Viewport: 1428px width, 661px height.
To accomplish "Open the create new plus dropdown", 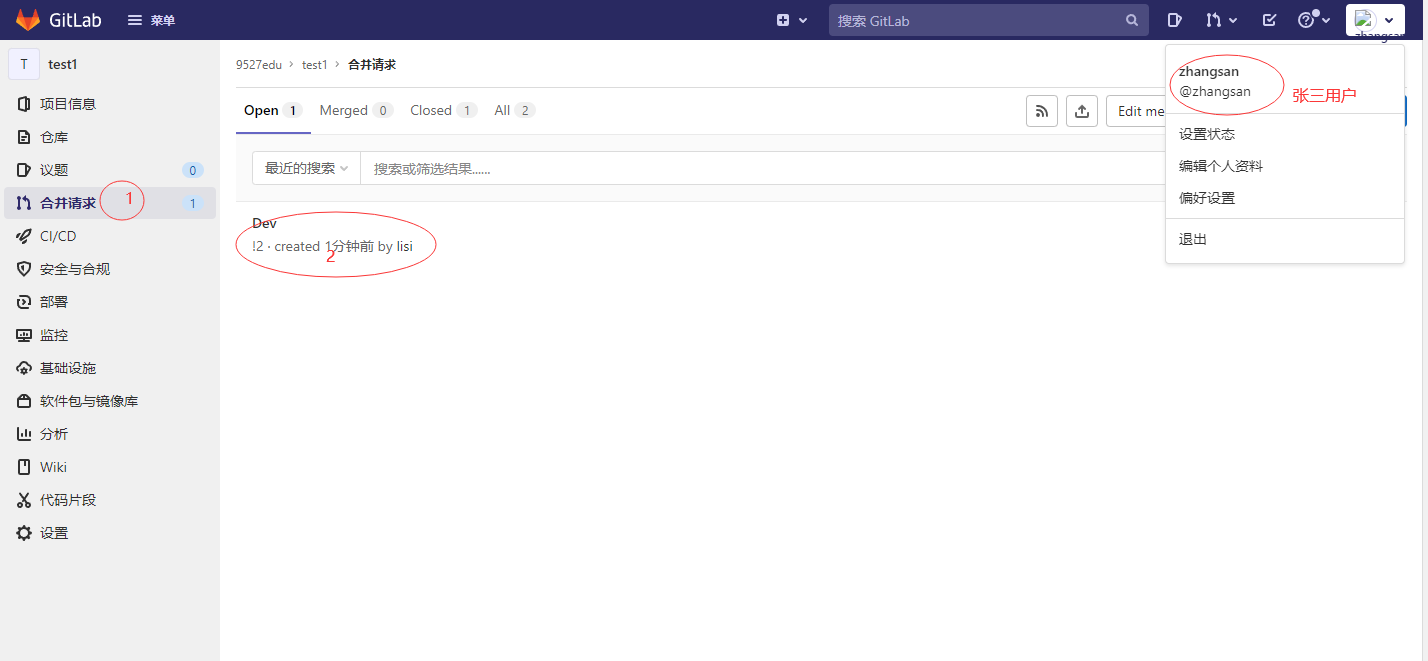I will [792, 20].
